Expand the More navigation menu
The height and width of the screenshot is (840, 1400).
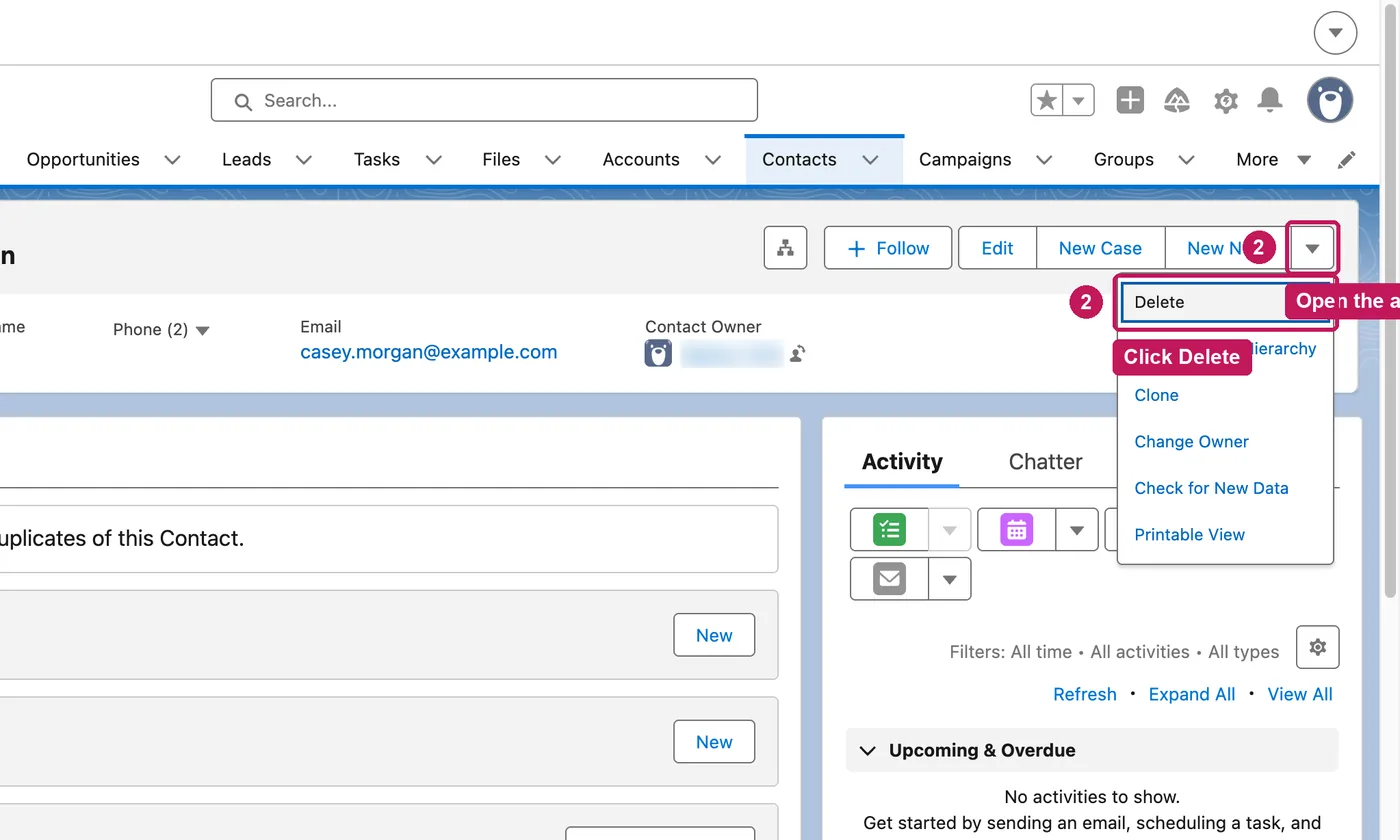(1273, 160)
